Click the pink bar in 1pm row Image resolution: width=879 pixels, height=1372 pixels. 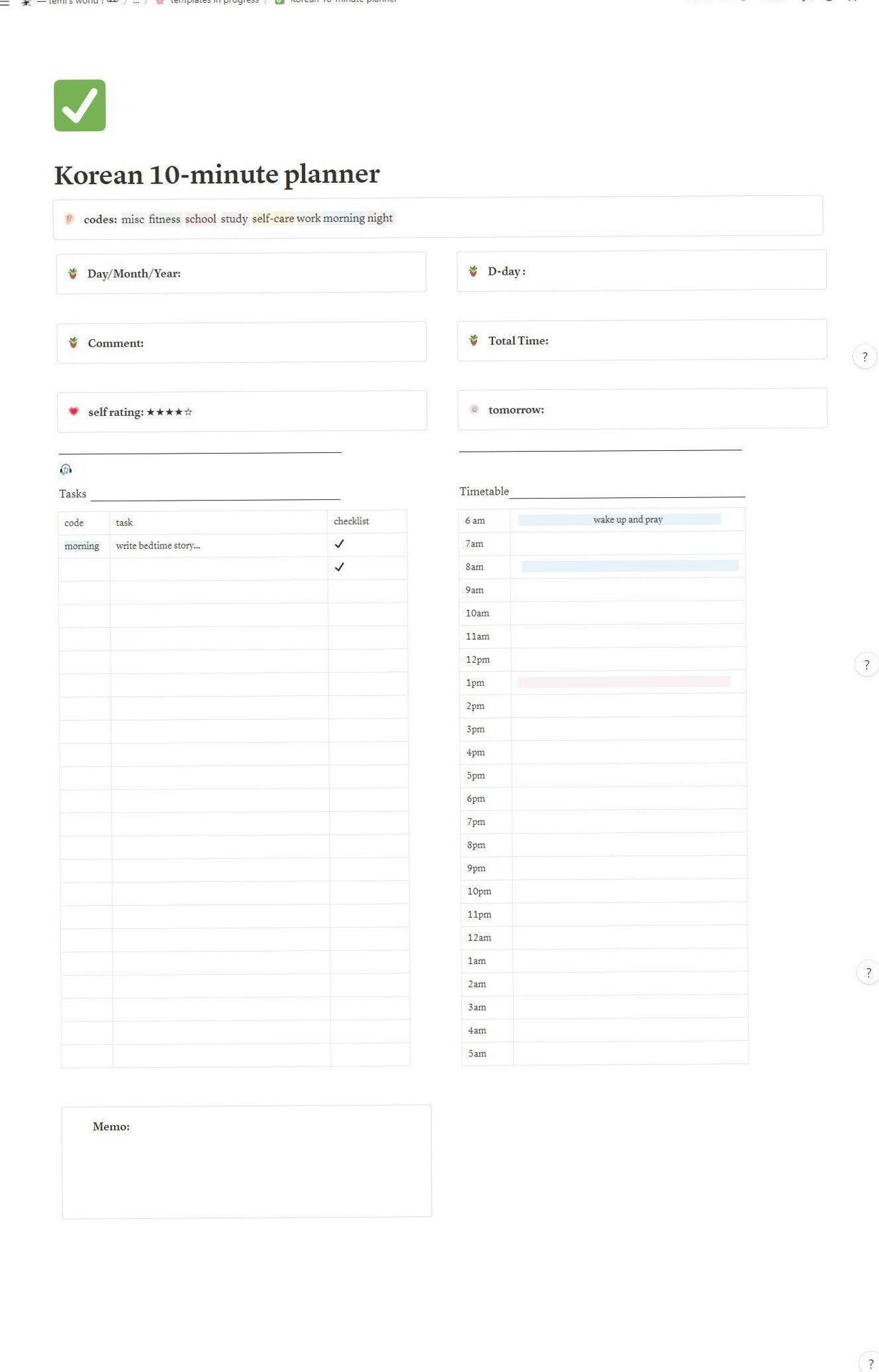pyautogui.click(x=624, y=681)
